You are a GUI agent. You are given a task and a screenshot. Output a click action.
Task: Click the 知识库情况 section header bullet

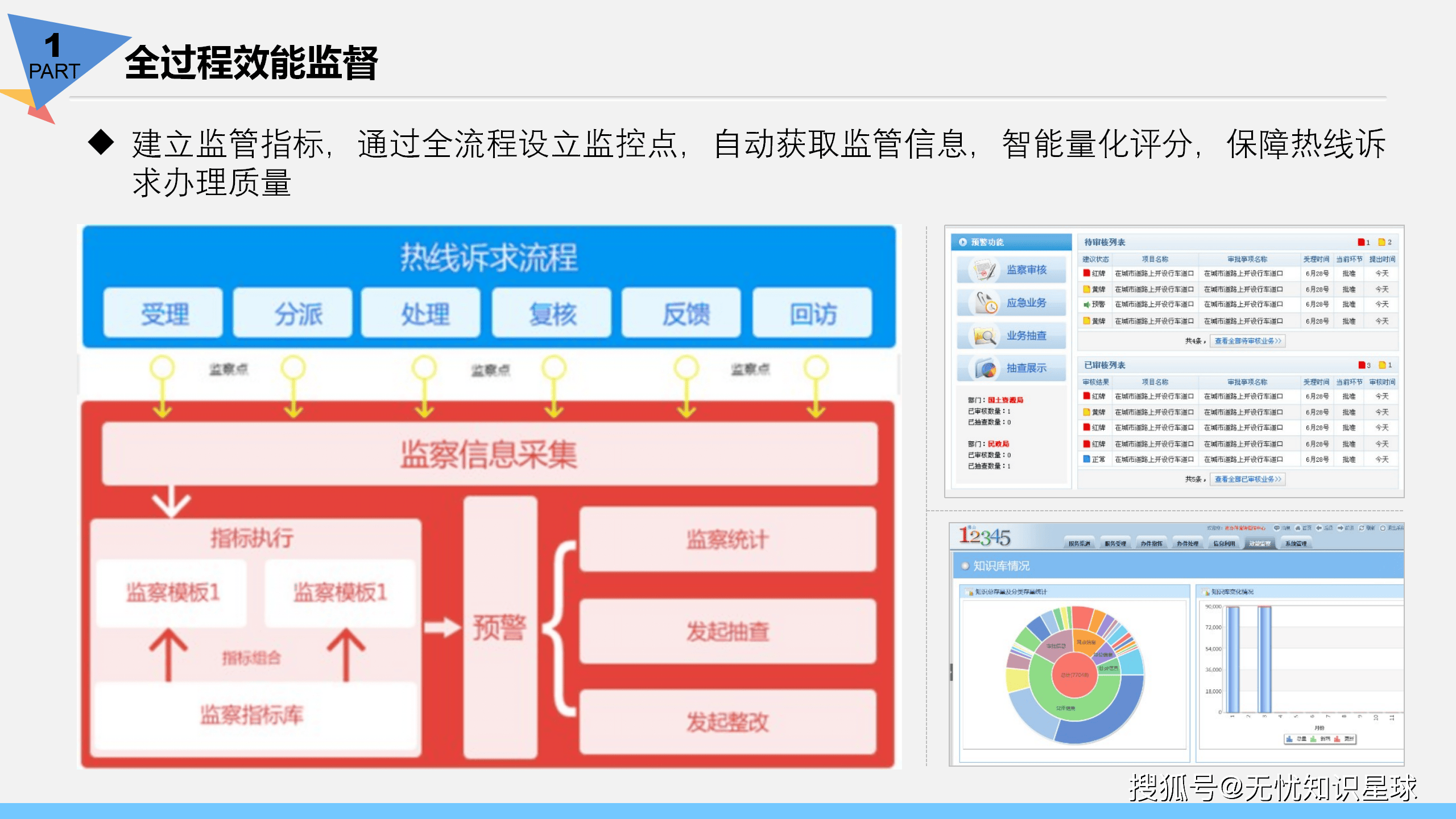tap(965, 566)
